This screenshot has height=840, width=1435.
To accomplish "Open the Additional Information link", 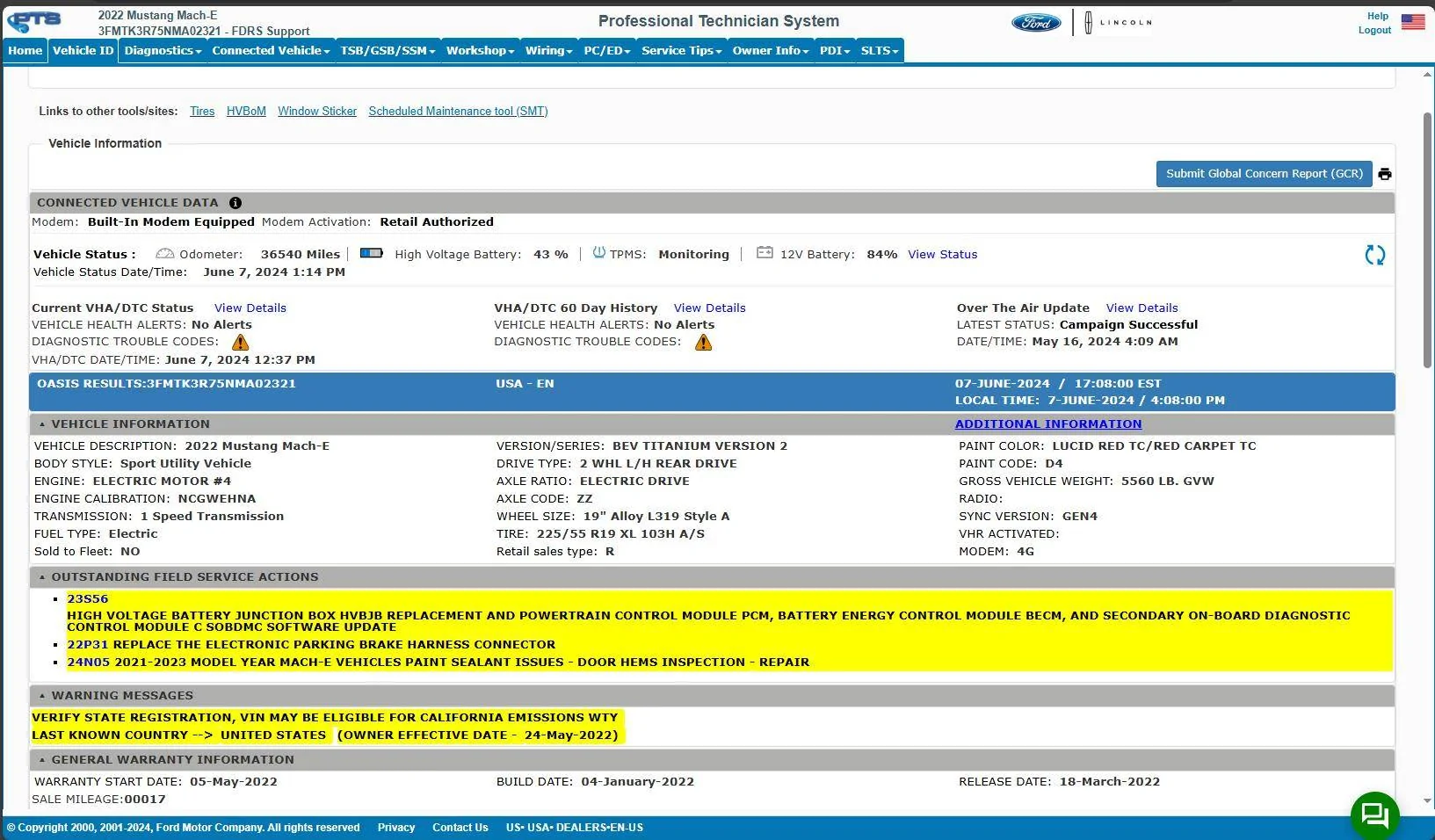I will tap(1048, 424).
